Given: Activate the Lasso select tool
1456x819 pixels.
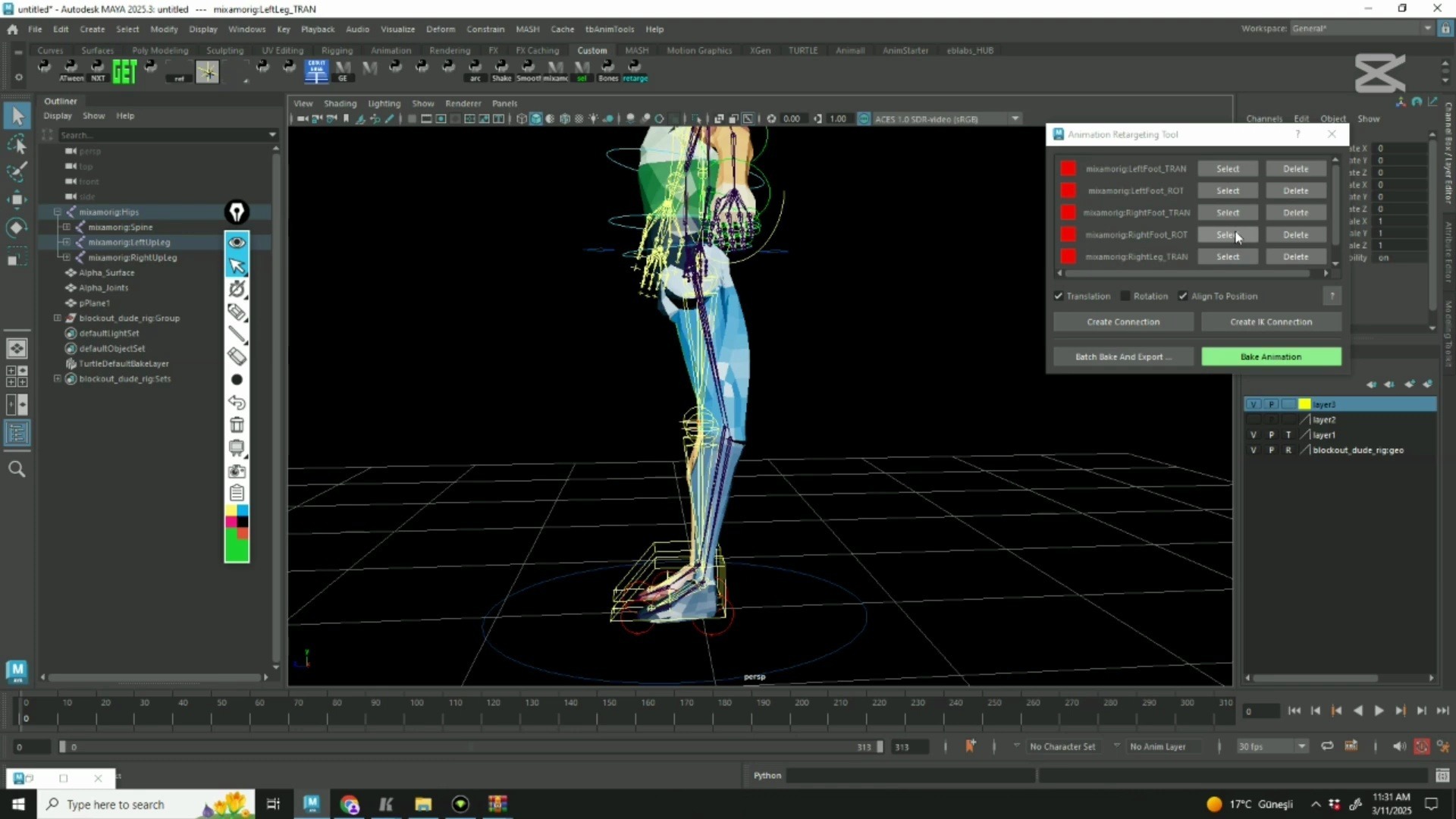Looking at the screenshot, I should coord(17,144).
